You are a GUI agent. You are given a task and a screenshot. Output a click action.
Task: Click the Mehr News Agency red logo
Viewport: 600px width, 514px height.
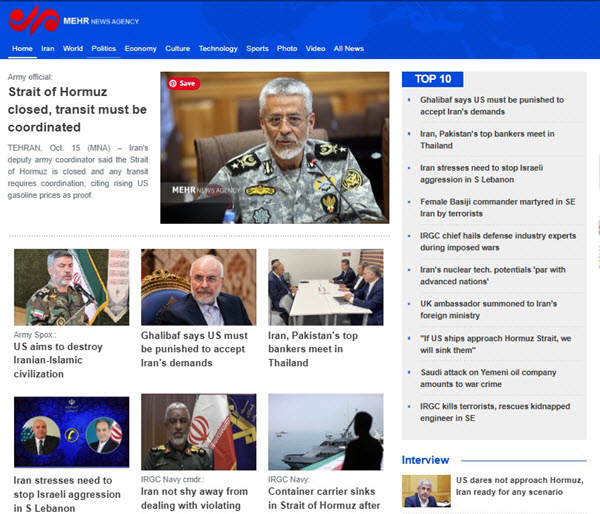coord(34,20)
